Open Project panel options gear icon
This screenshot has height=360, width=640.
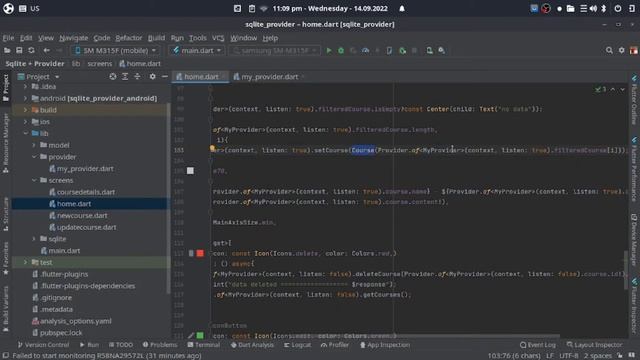(x=152, y=77)
